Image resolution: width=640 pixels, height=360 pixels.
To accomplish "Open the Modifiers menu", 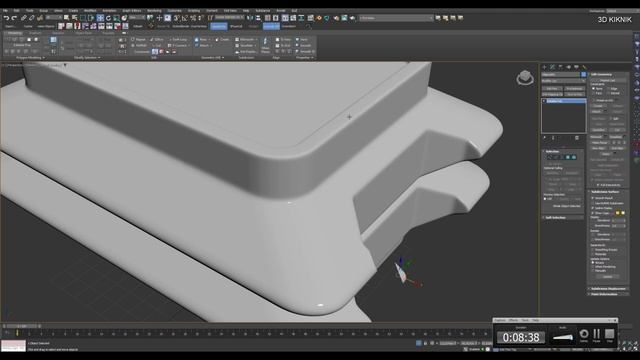I will 90,11.
